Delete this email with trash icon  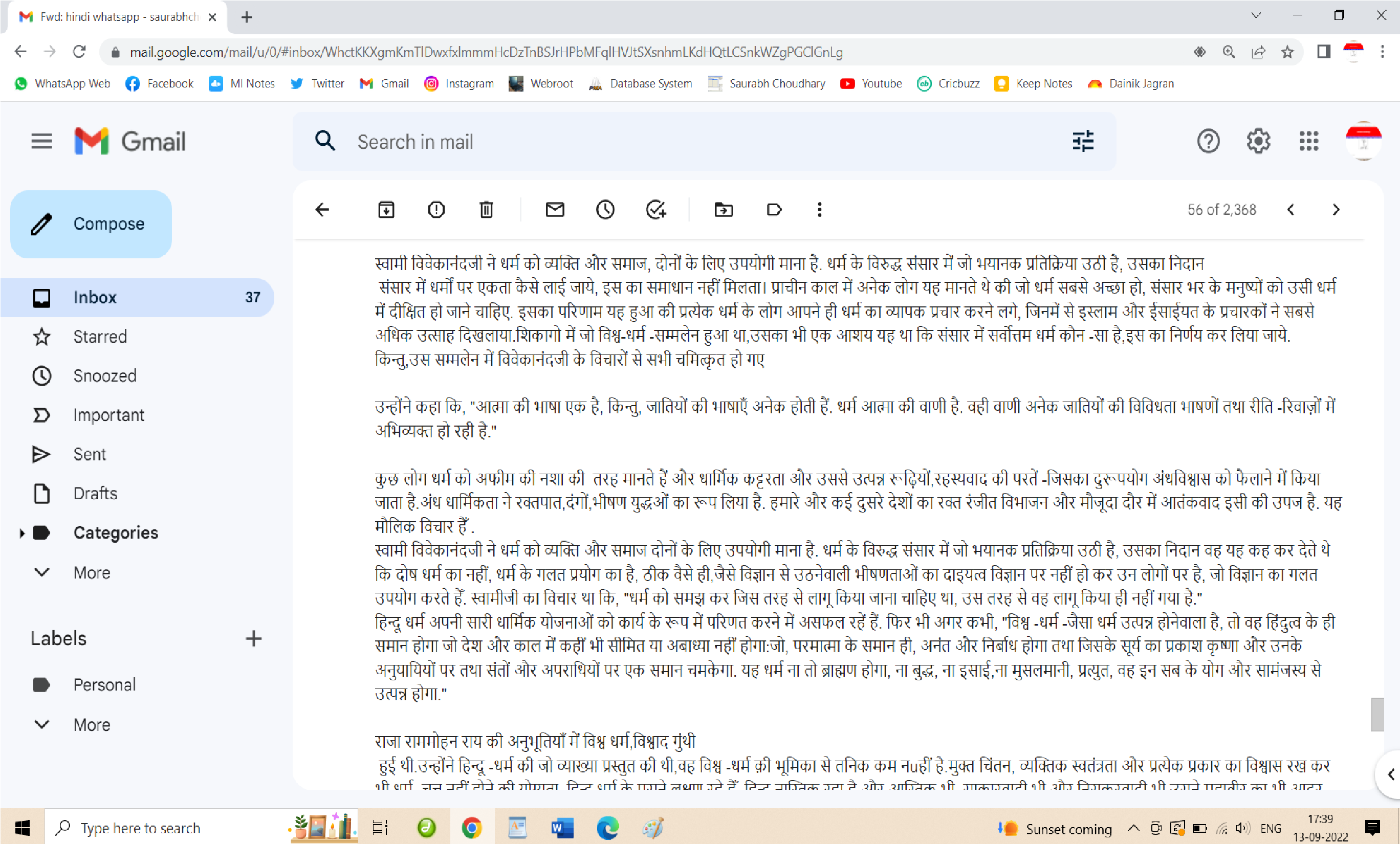pyautogui.click(x=486, y=210)
